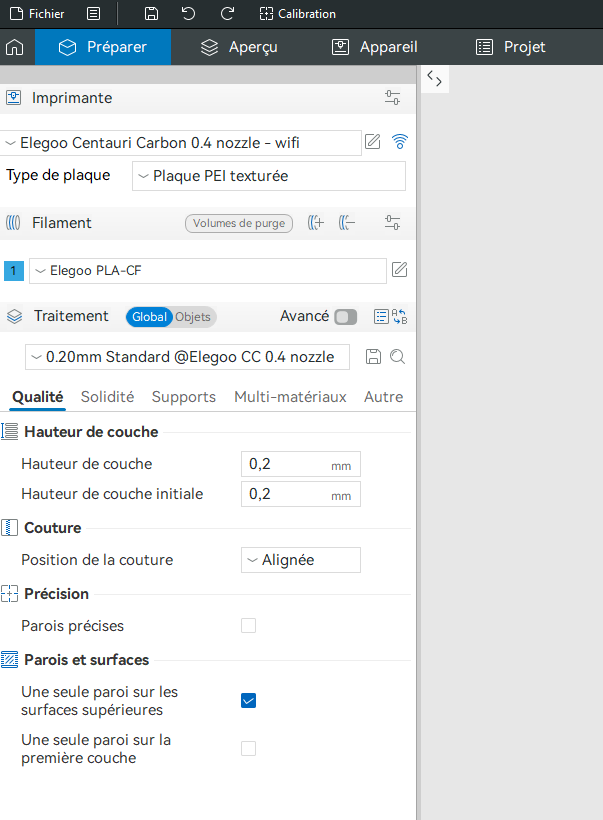The width and height of the screenshot is (603, 820).
Task: Expand the 0.20mm Standard process preset dropdown
Action: 187,357
